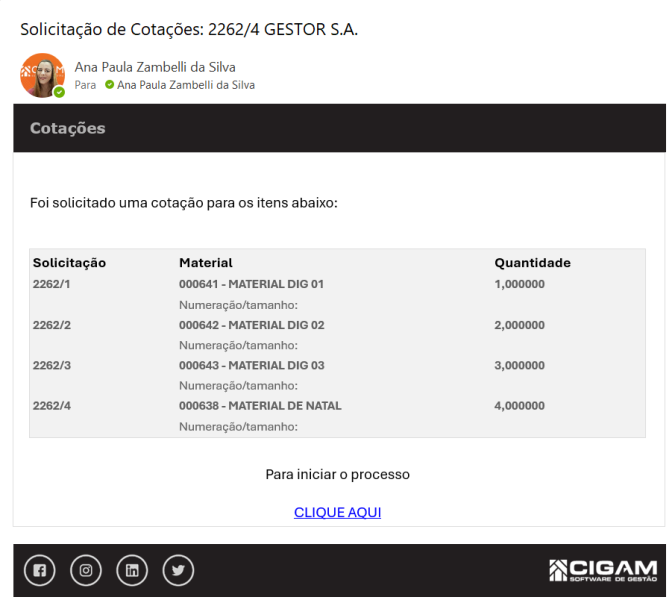Follow the CLIQUE AQUI link

click(x=337, y=512)
